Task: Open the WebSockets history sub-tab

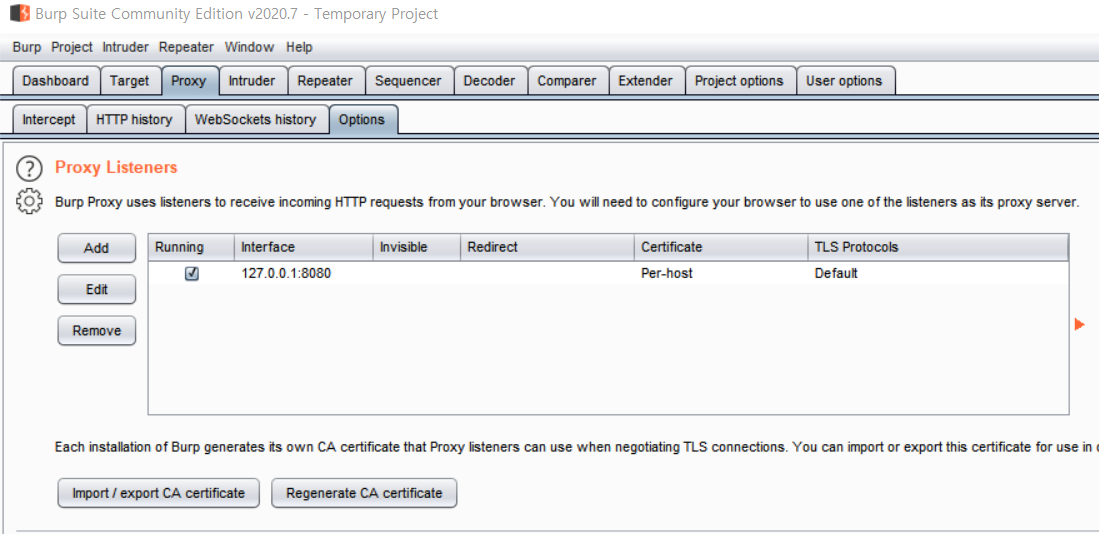Action: (x=256, y=119)
